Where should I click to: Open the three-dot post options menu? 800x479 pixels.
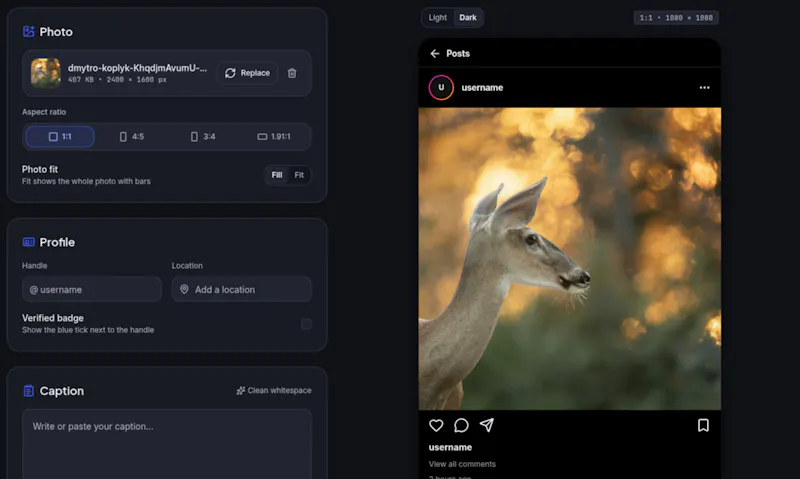pos(705,88)
